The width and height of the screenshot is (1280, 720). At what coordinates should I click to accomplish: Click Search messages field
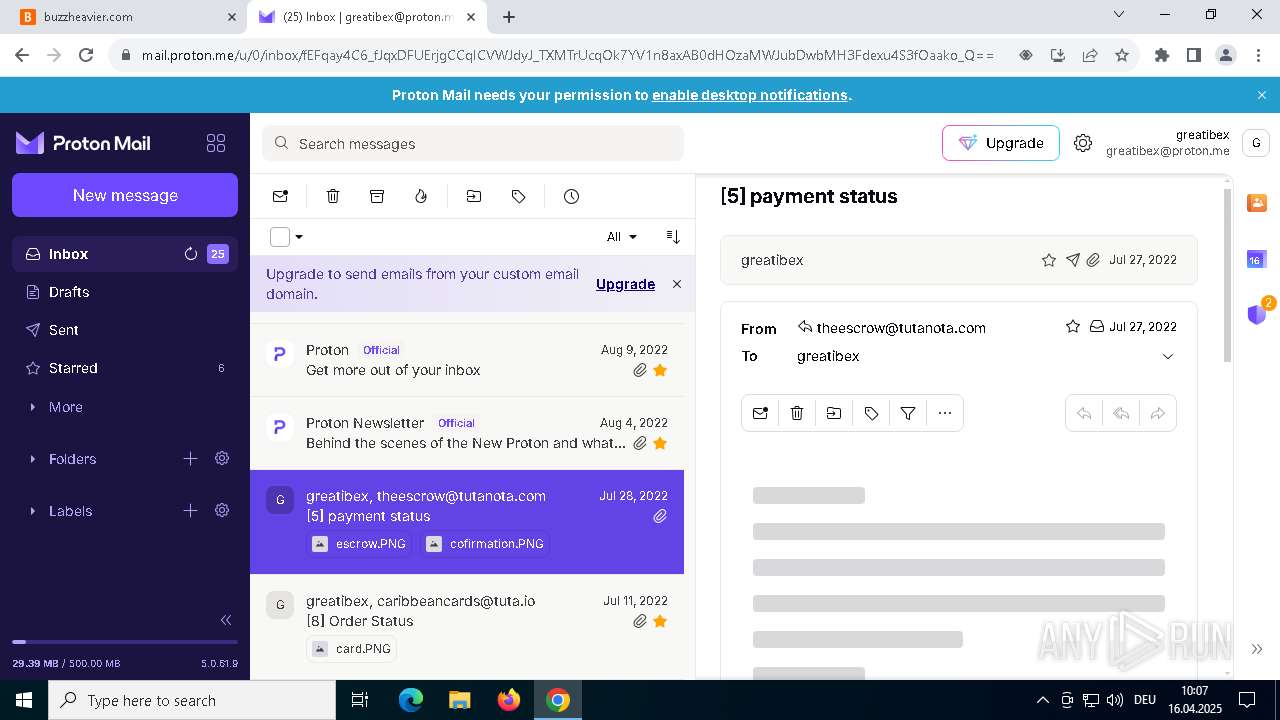point(473,143)
